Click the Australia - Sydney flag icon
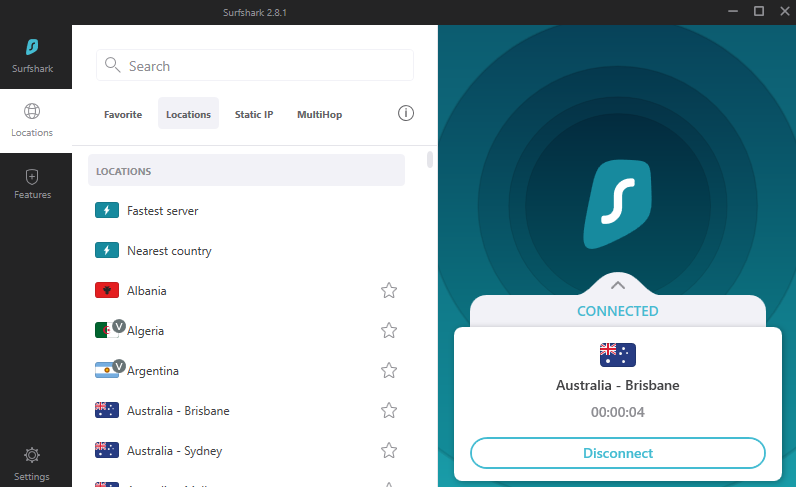The width and height of the screenshot is (796, 487). click(107, 450)
